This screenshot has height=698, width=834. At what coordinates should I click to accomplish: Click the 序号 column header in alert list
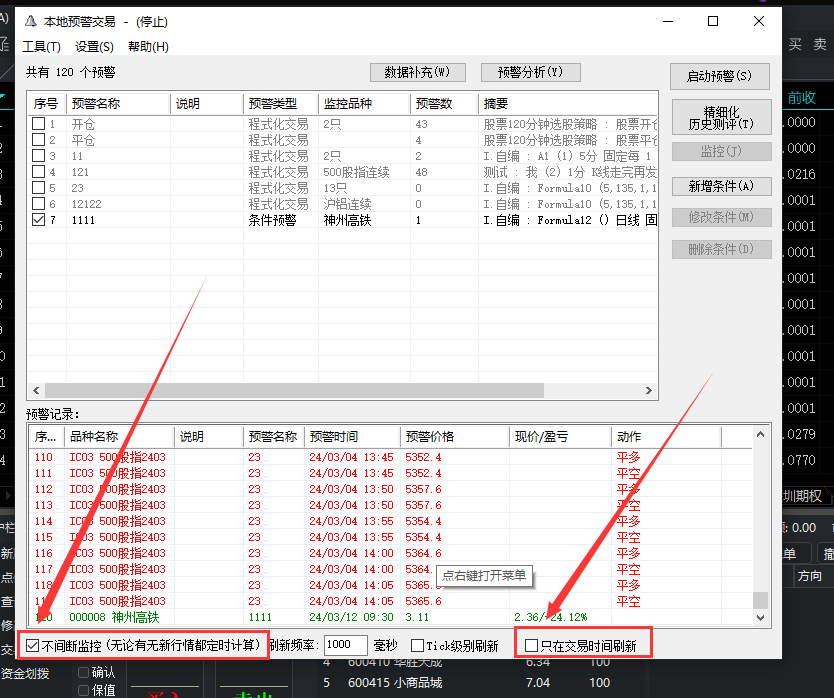pyautogui.click(x=46, y=104)
